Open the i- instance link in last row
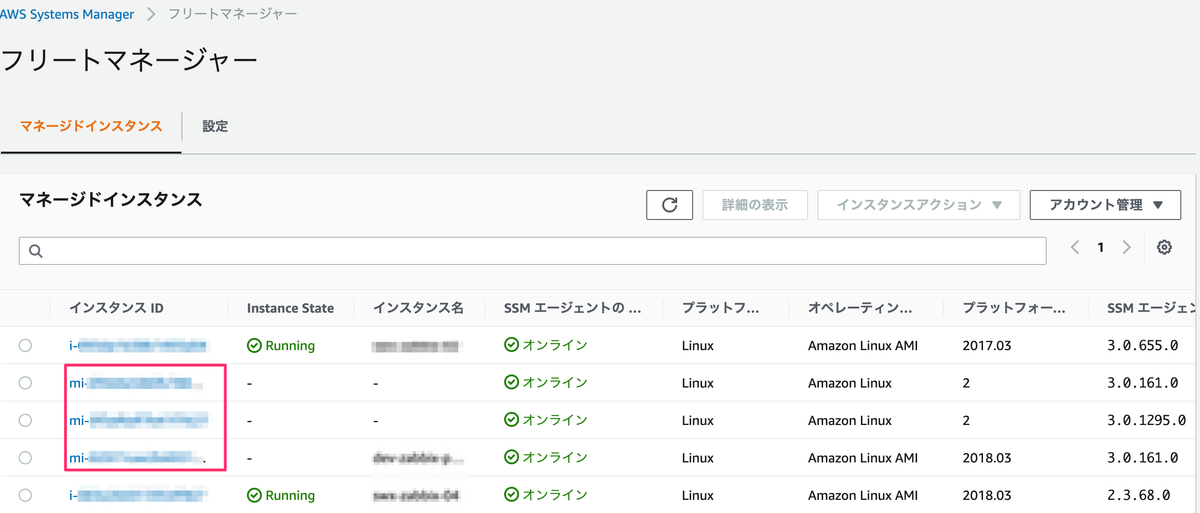 coord(138,495)
